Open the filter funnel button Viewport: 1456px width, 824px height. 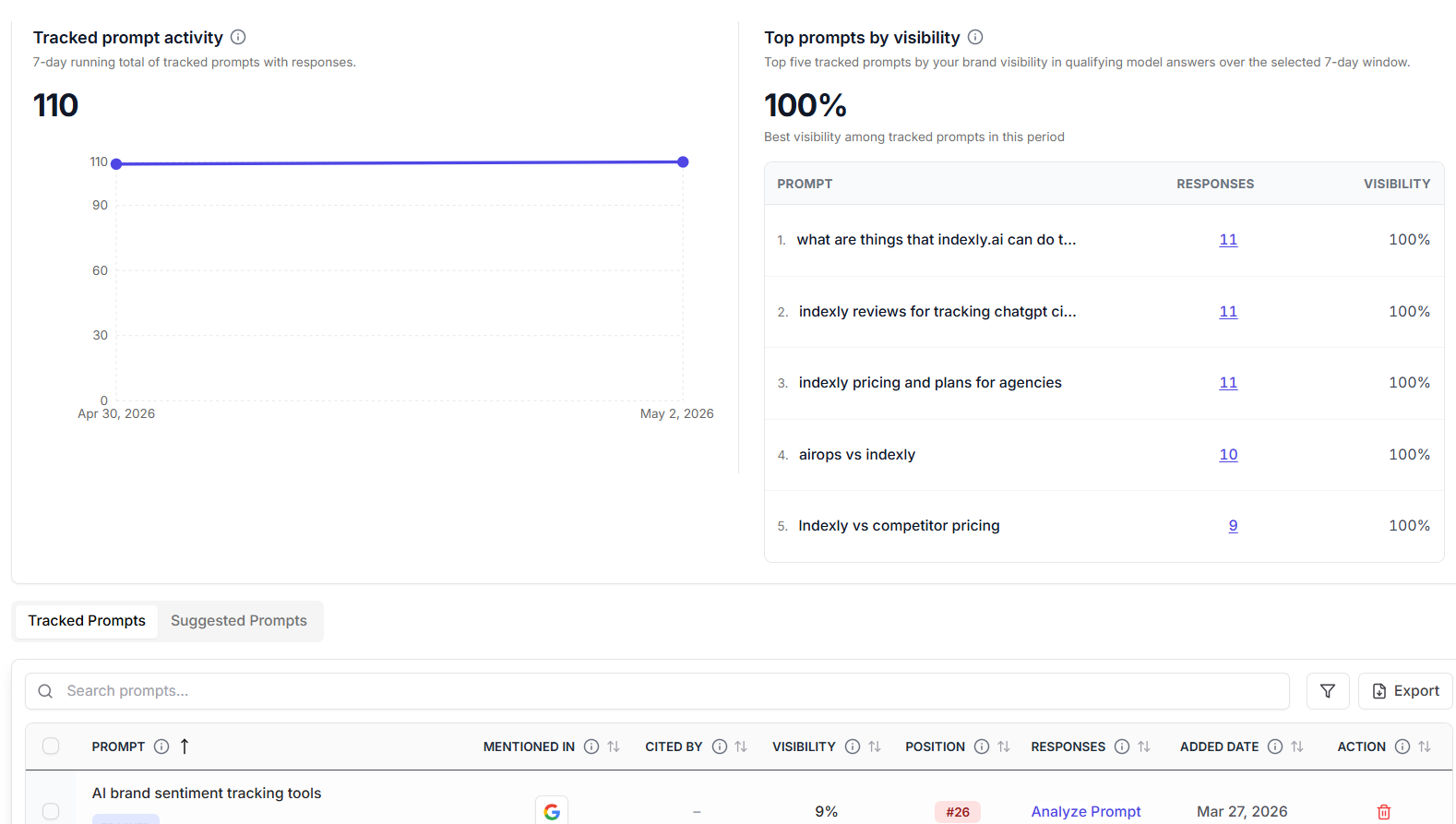pos(1328,691)
